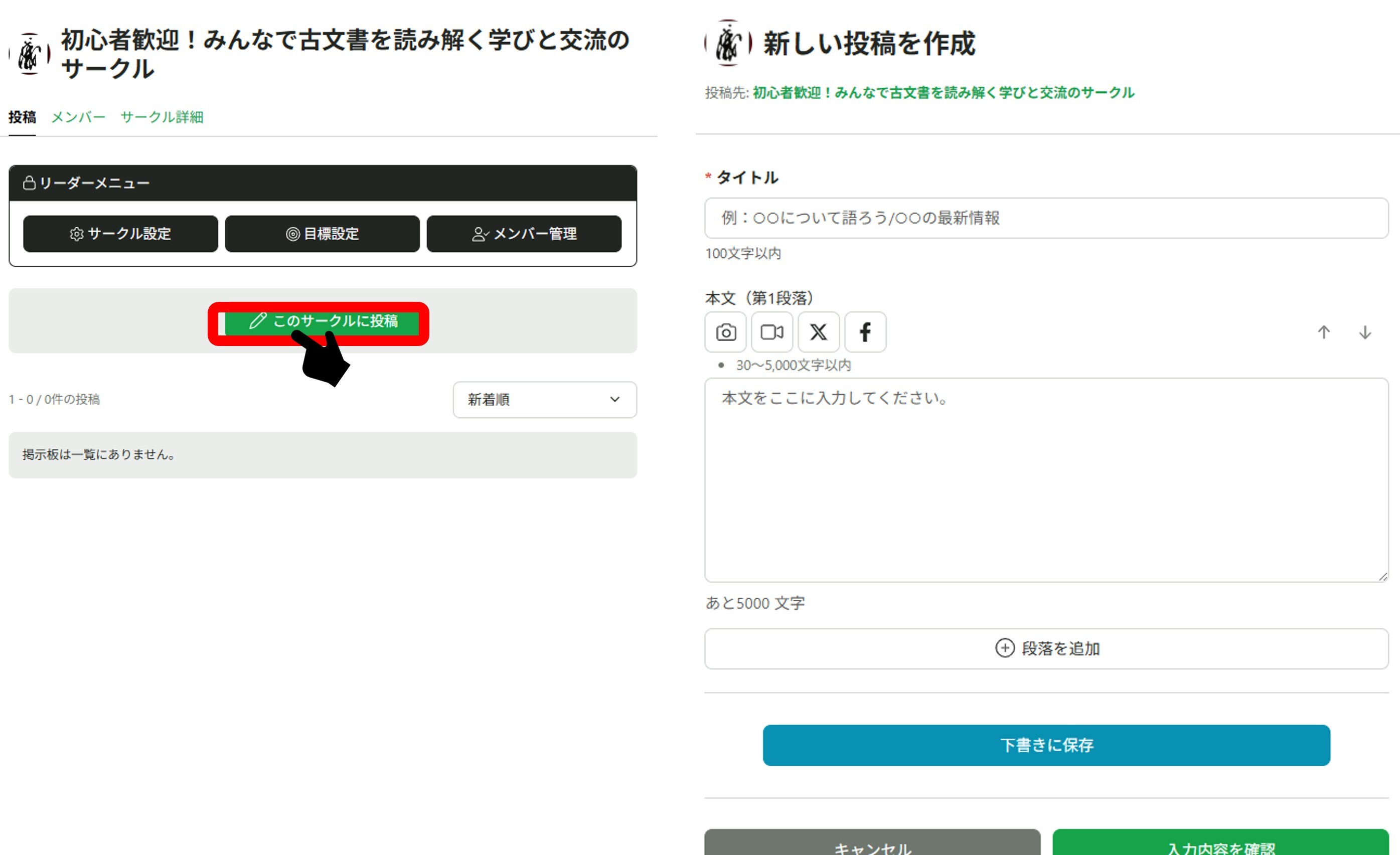Click inside the 本文 text area
Screen dimensions: 1400x855
coord(1046,480)
